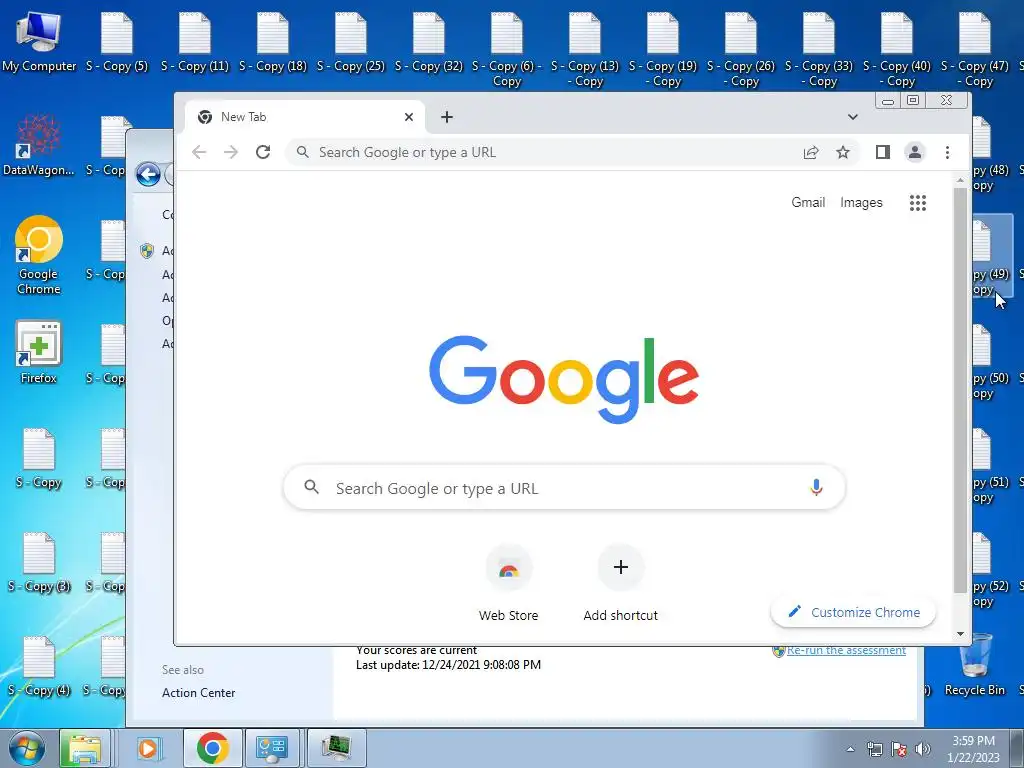The image size is (1024, 768).
Task: Open a new Chrome tab
Action: coord(447,117)
